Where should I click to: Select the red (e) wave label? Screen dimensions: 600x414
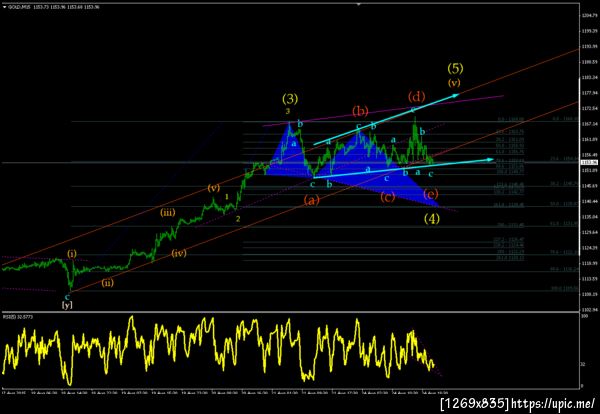[430, 194]
